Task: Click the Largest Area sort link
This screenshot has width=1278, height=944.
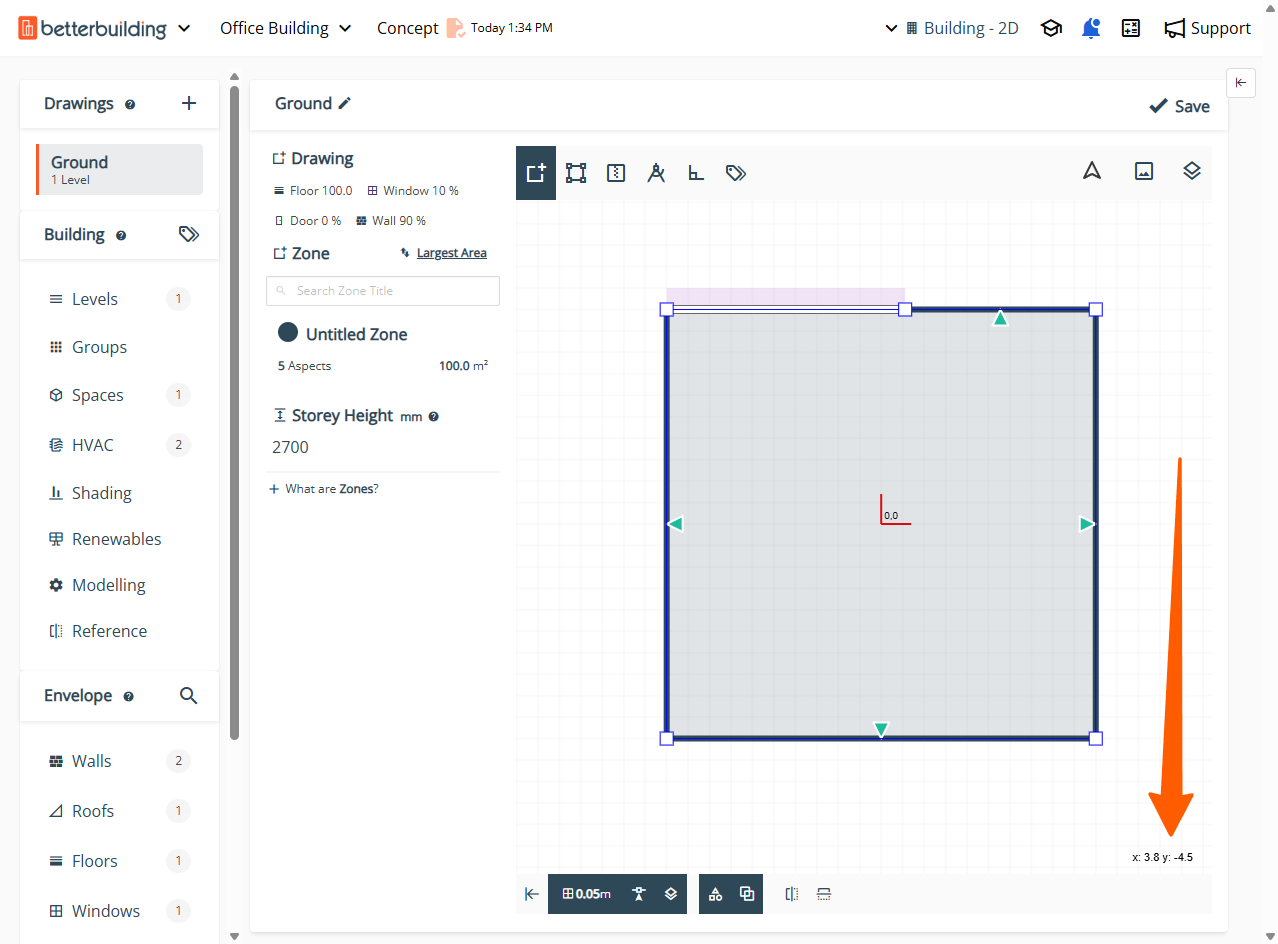Action: tap(451, 253)
